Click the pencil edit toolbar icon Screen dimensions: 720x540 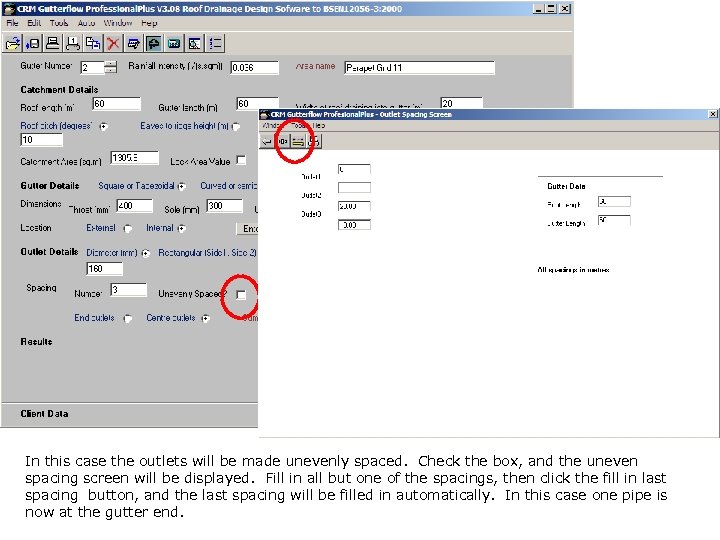134,44
